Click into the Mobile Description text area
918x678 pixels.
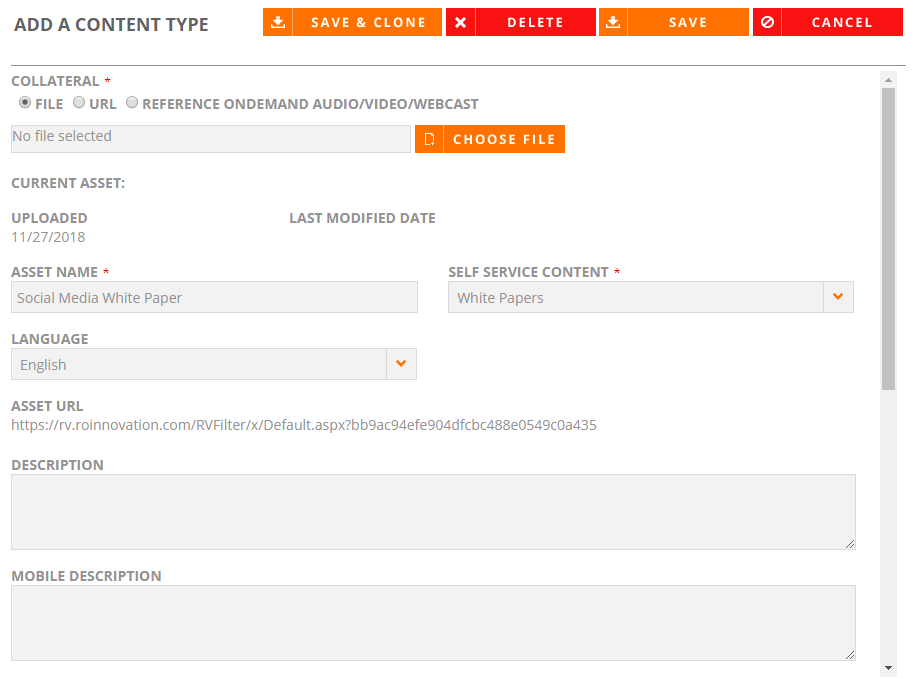(x=433, y=623)
